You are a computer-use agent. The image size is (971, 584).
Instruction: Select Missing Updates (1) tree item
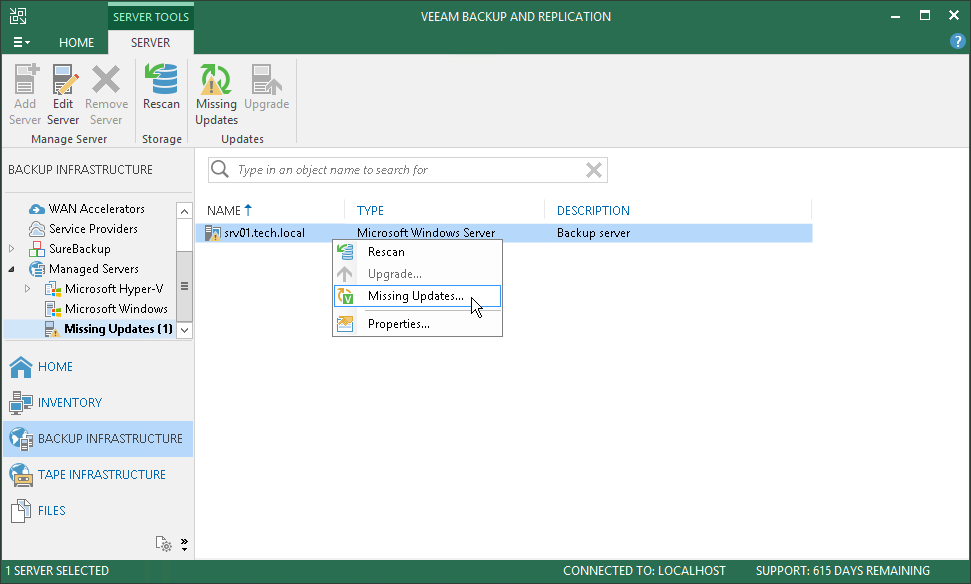118,329
